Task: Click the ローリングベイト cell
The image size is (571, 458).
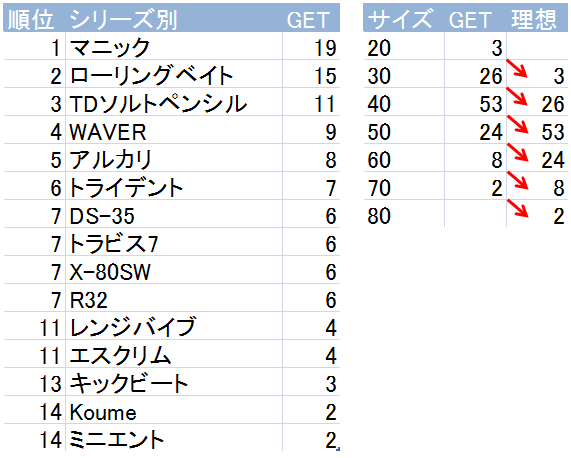Action: 174,74
